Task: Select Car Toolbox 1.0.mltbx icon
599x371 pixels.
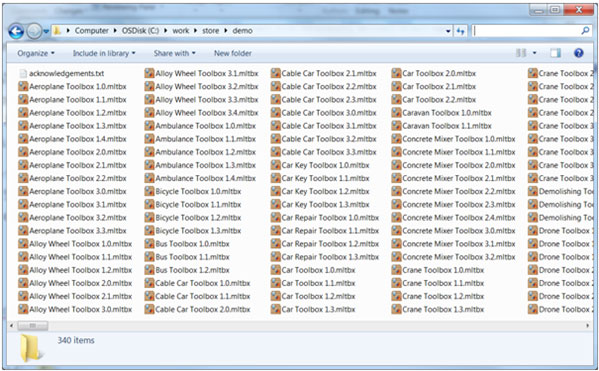Action: [275, 270]
